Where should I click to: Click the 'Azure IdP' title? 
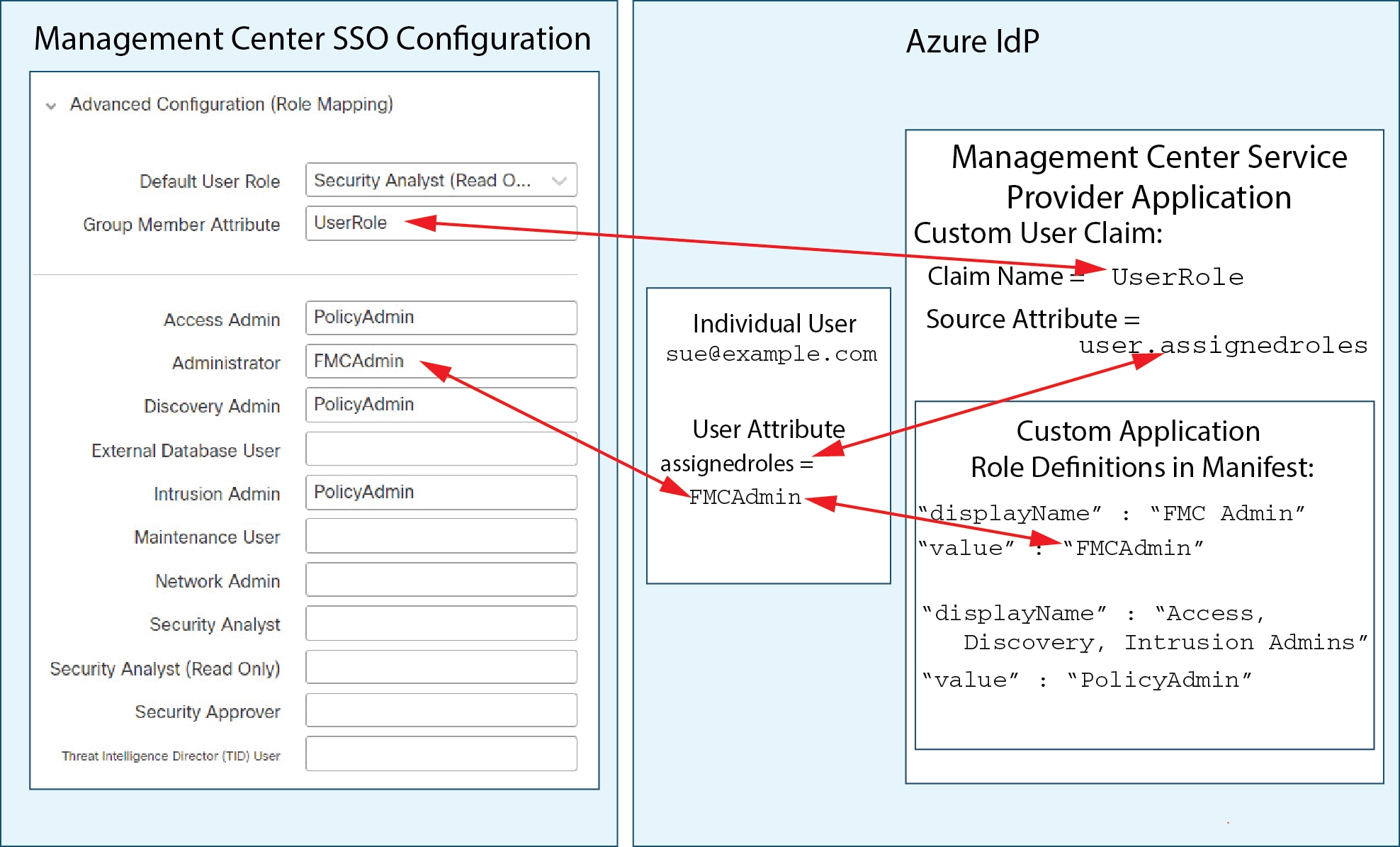[973, 41]
